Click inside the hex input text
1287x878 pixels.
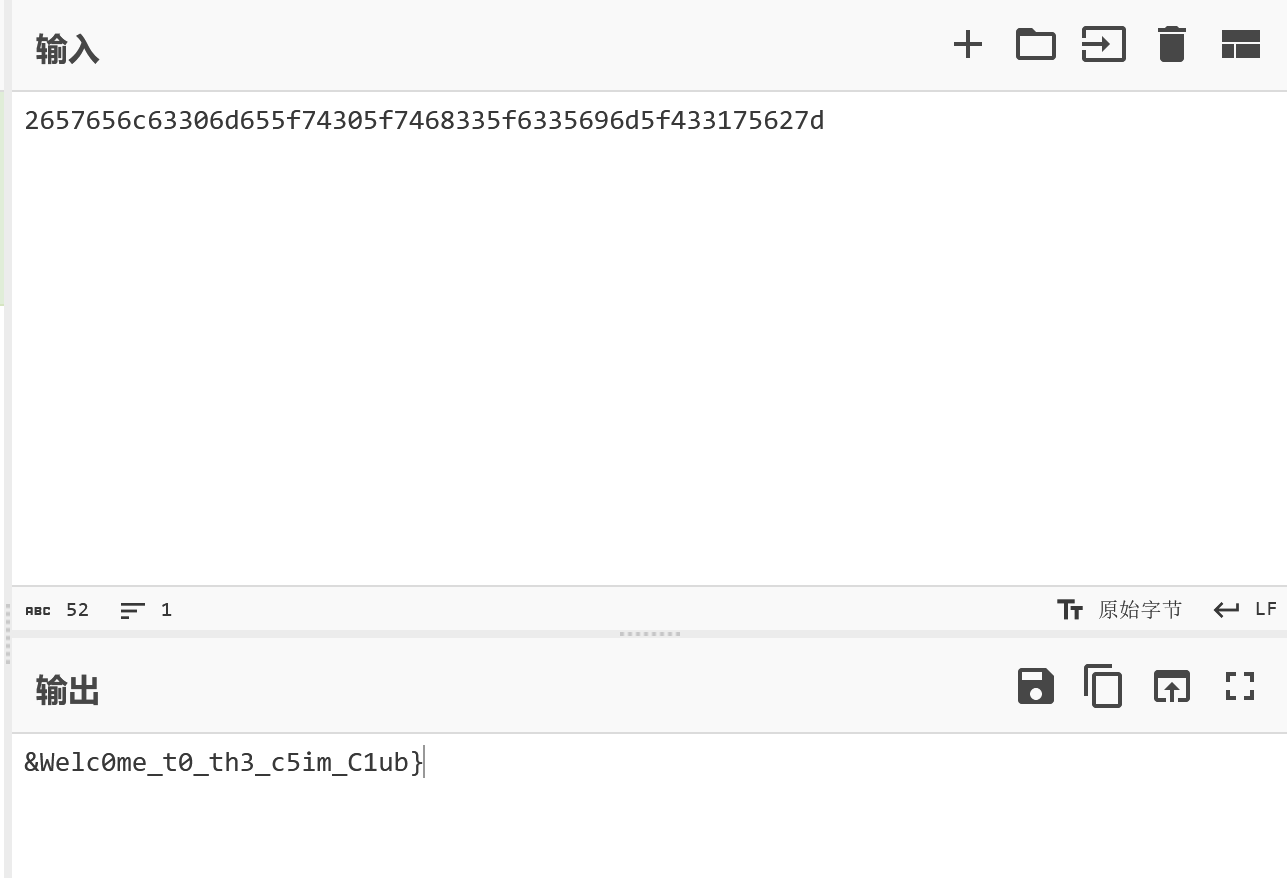click(424, 121)
